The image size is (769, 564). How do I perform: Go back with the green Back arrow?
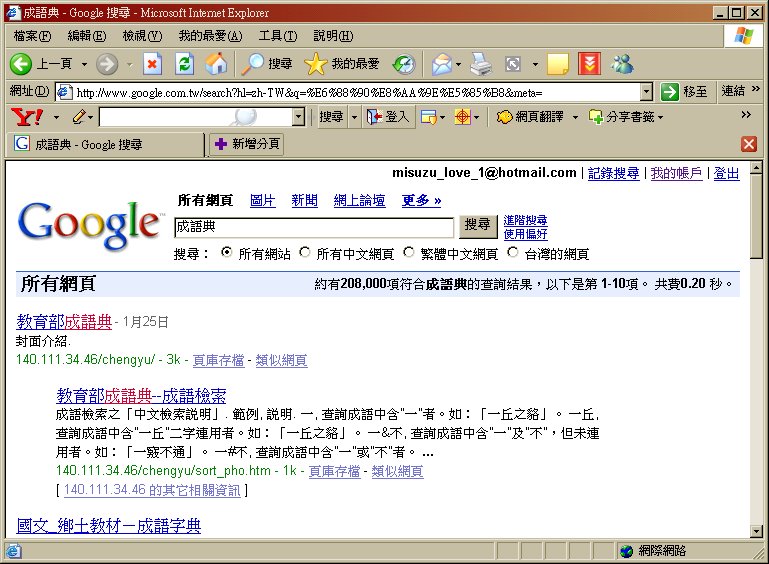point(21,64)
